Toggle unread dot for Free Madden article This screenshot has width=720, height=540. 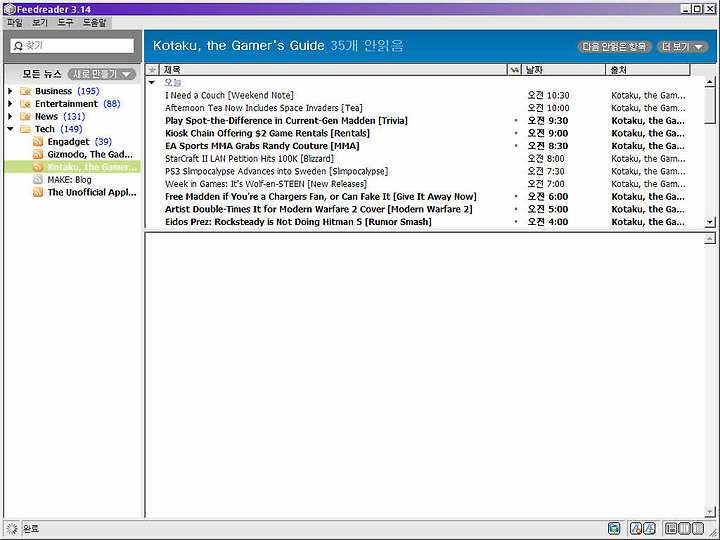[516, 197]
